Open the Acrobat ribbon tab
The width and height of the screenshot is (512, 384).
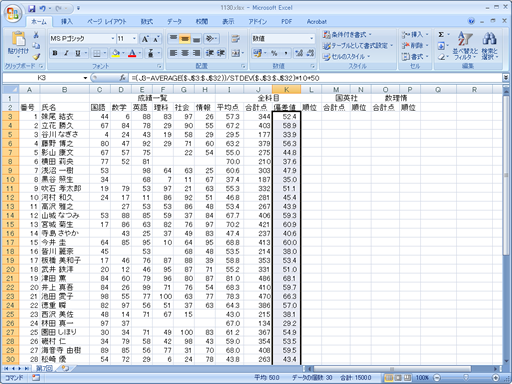(x=317, y=22)
